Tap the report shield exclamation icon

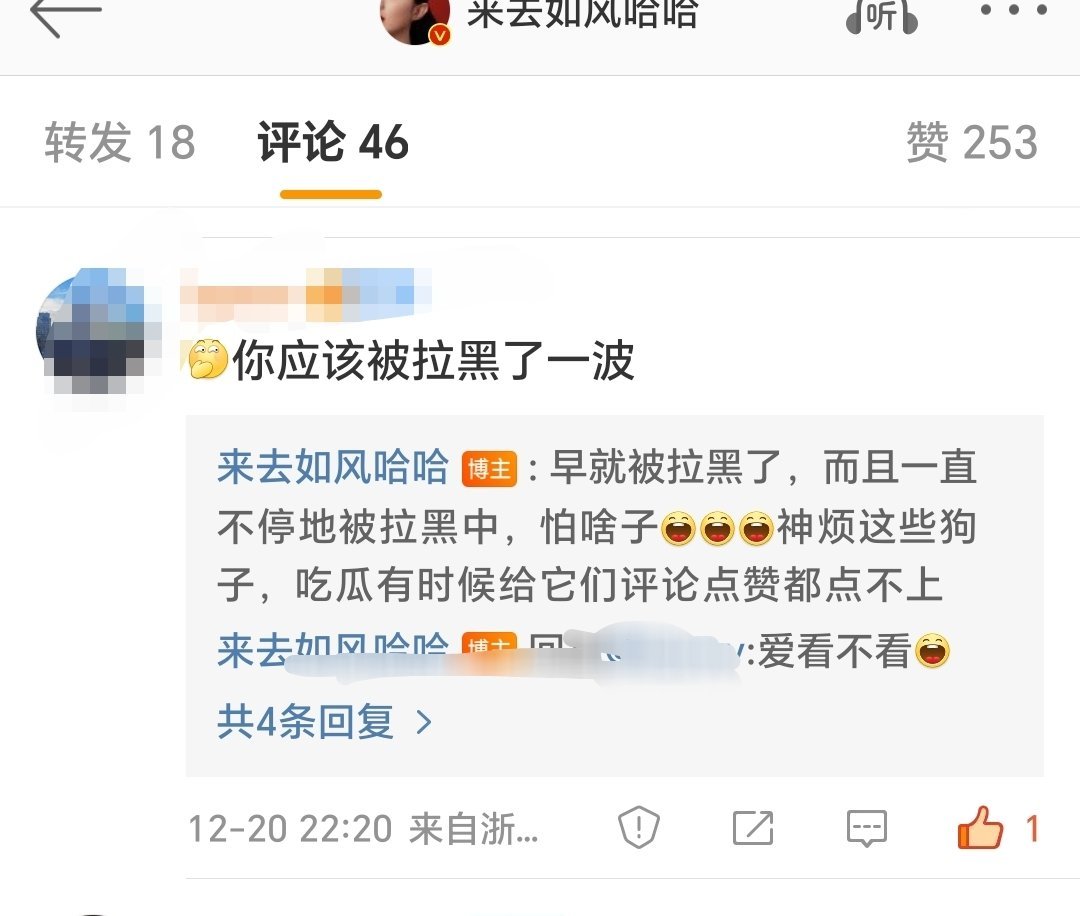pos(638,827)
